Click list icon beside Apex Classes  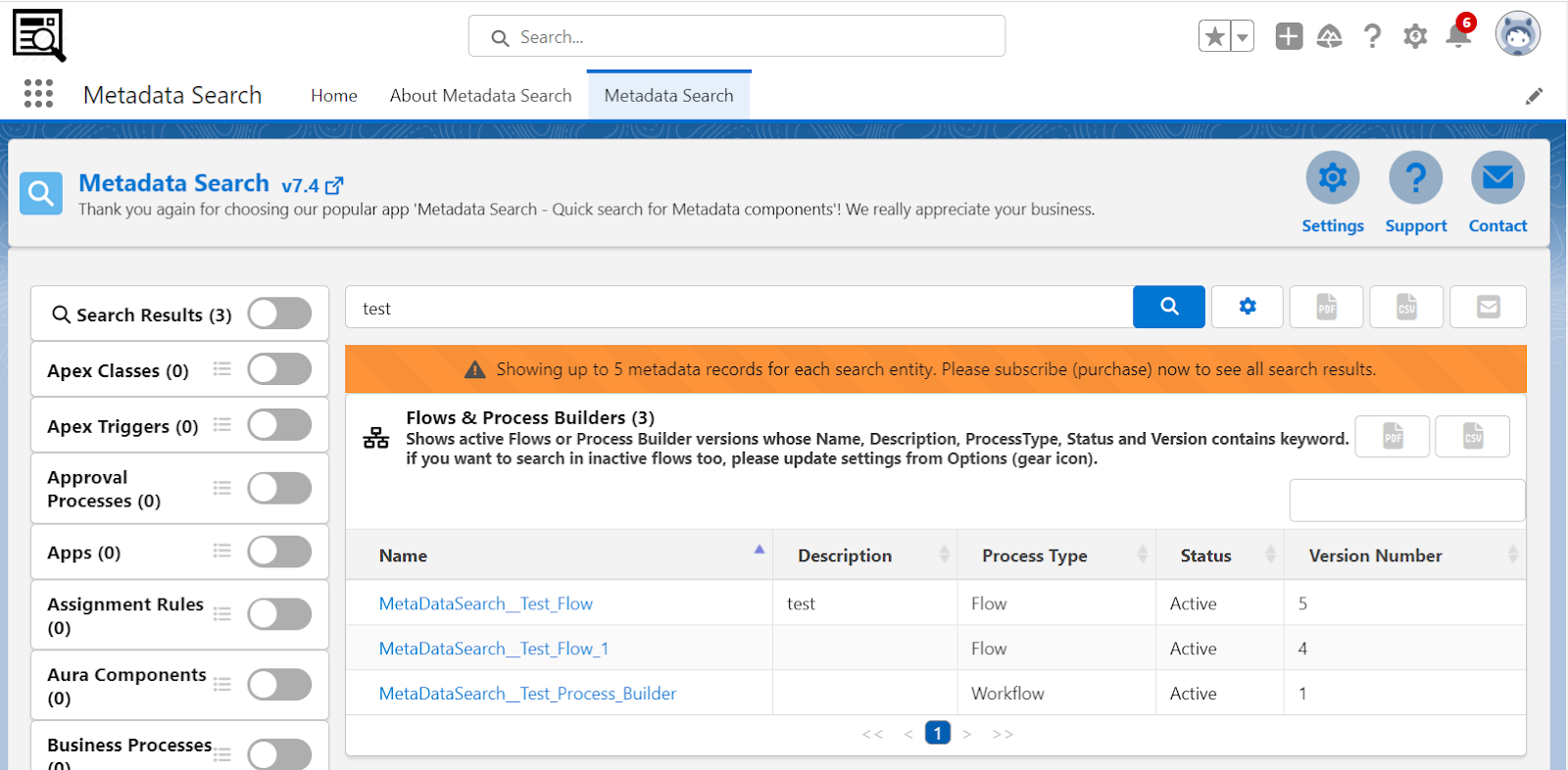pyautogui.click(x=222, y=369)
